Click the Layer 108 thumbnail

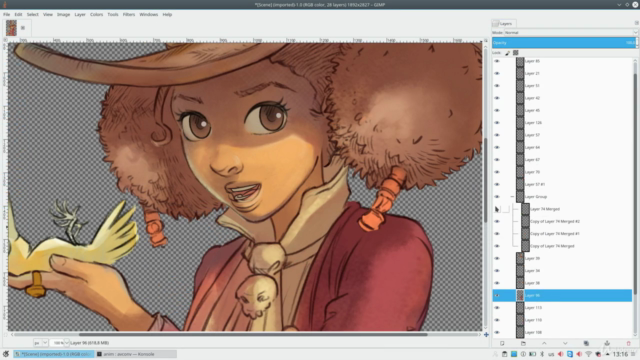pyautogui.click(x=520, y=332)
